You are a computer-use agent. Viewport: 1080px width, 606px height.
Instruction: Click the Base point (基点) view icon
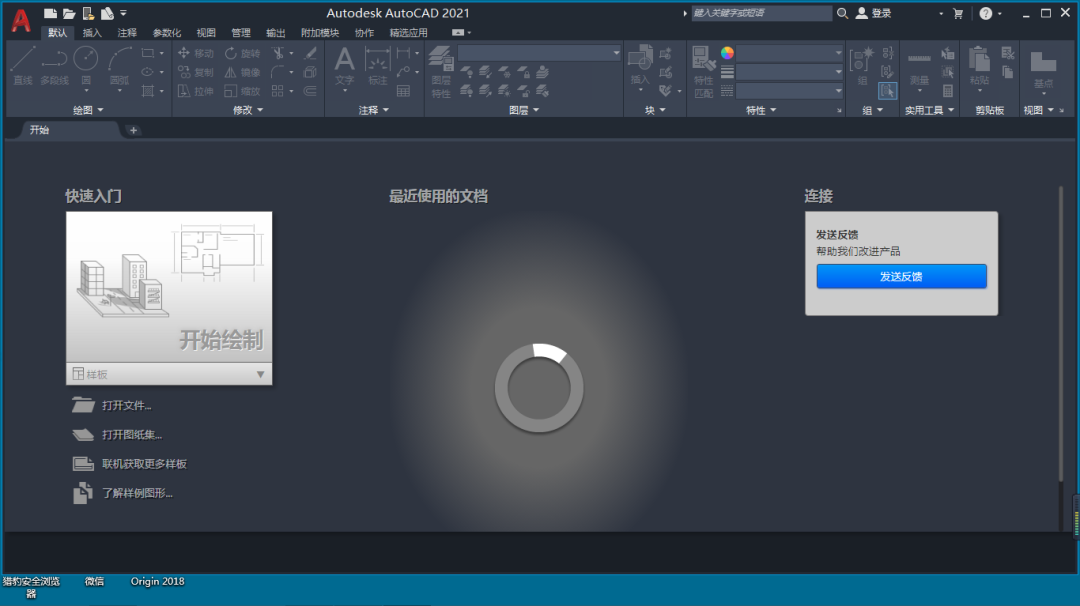1043,70
